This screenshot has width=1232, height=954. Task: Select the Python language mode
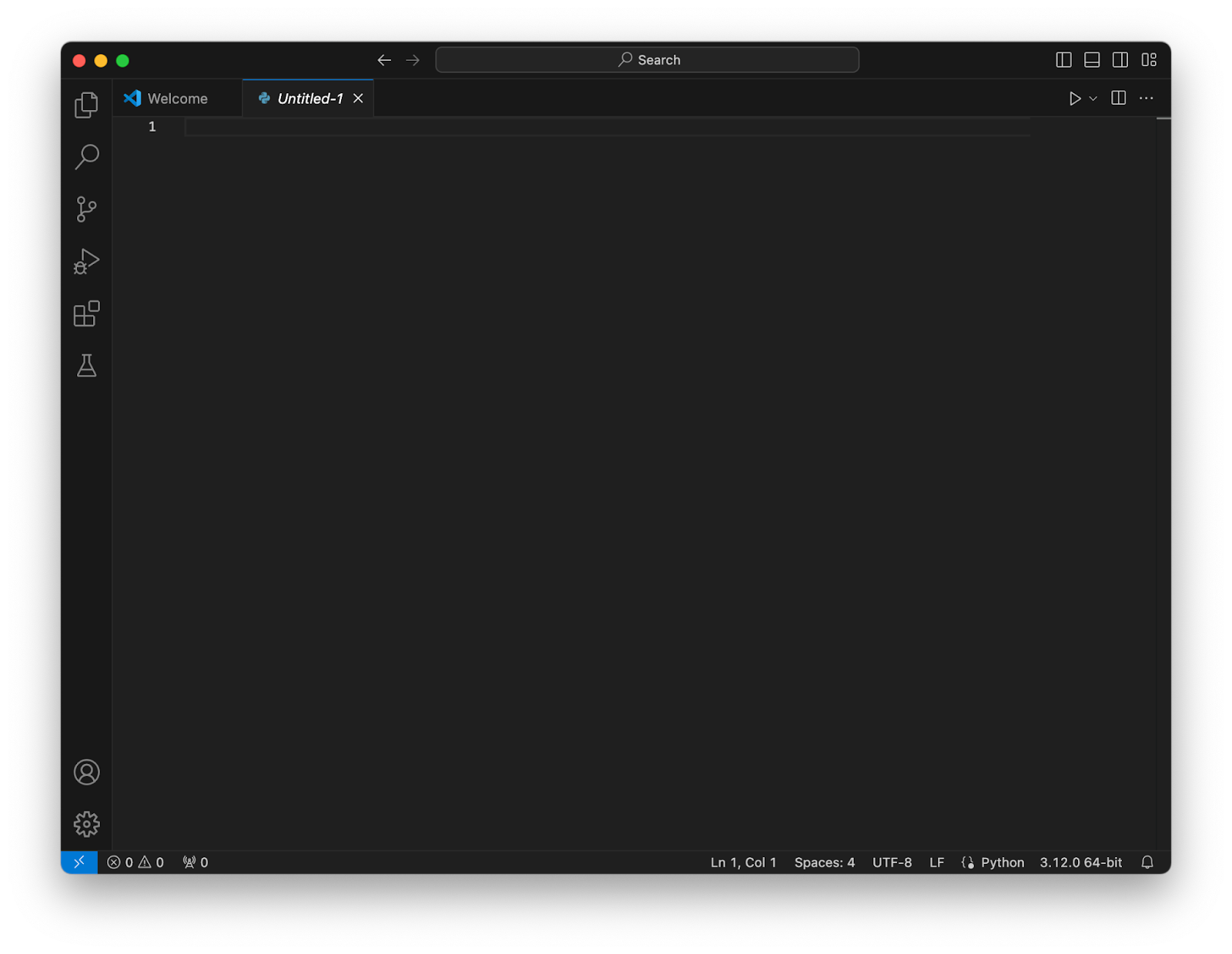(x=1002, y=862)
